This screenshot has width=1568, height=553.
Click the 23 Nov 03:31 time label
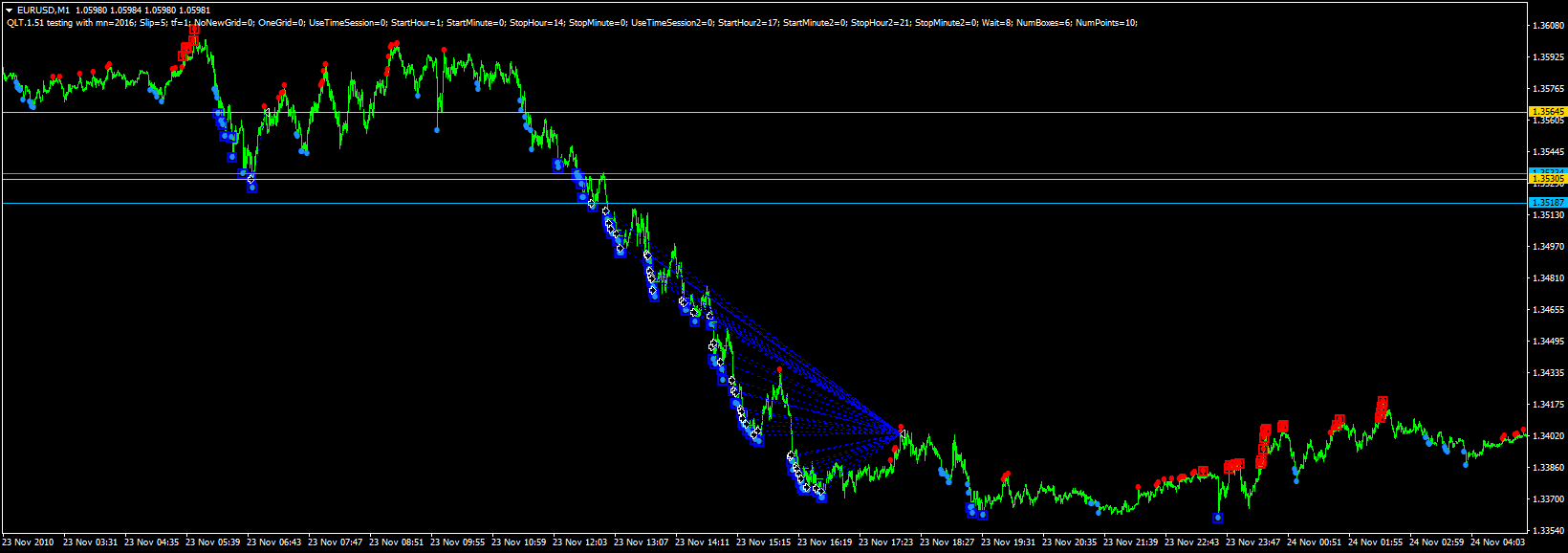(x=91, y=542)
